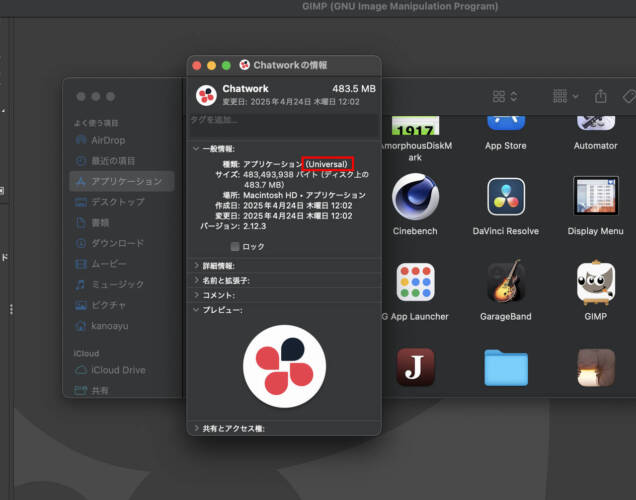Expand the 名前と拡張子 section
The width and height of the screenshot is (636, 500).
pyautogui.click(x=196, y=280)
